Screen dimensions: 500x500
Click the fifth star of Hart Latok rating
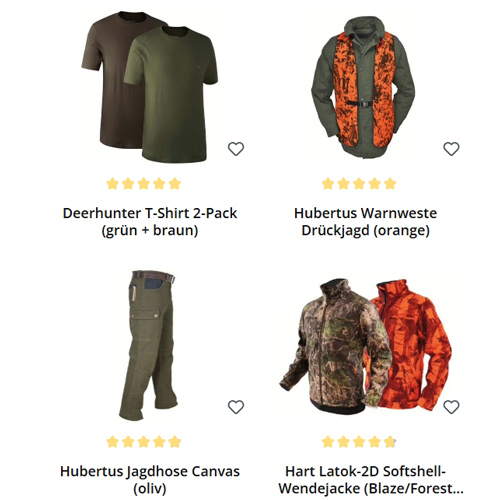(390, 442)
